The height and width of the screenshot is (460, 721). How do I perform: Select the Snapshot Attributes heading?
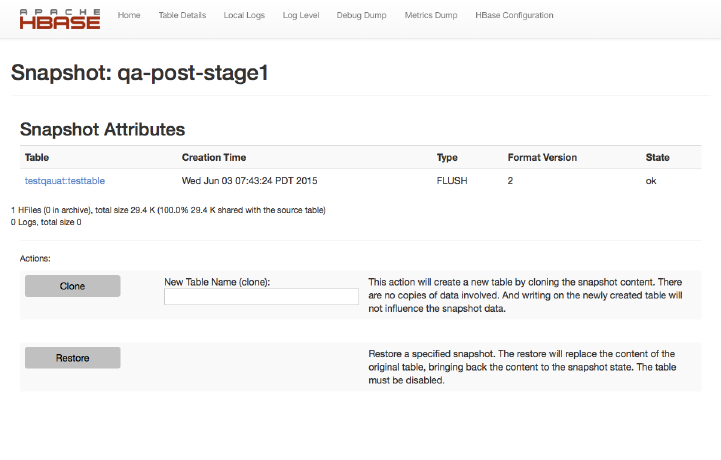click(103, 130)
